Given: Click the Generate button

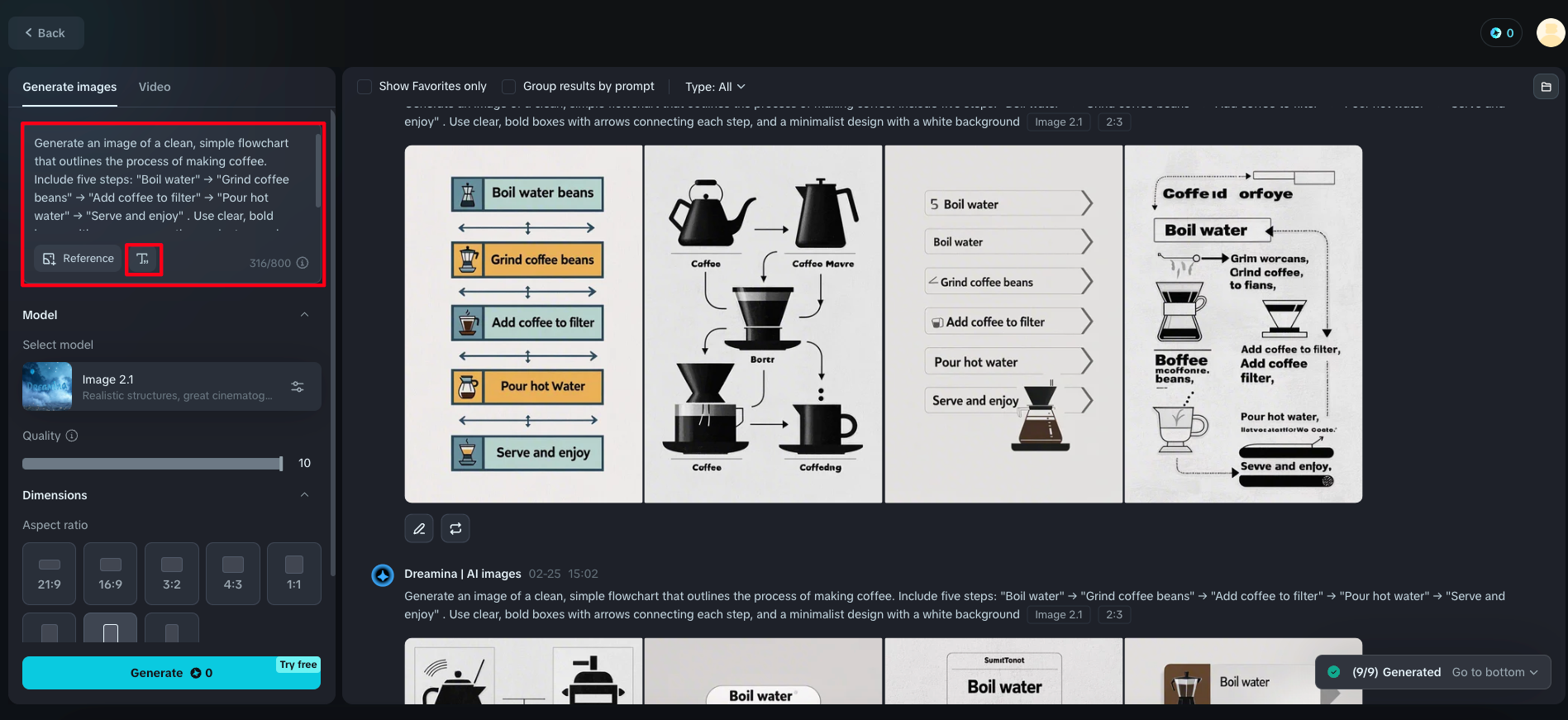Looking at the screenshot, I should pyautogui.click(x=171, y=673).
